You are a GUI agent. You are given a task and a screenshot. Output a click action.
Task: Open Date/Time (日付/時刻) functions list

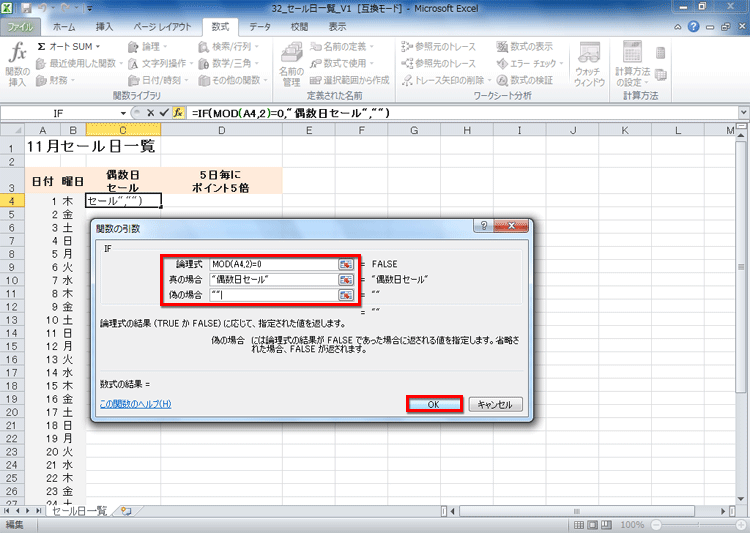point(158,80)
